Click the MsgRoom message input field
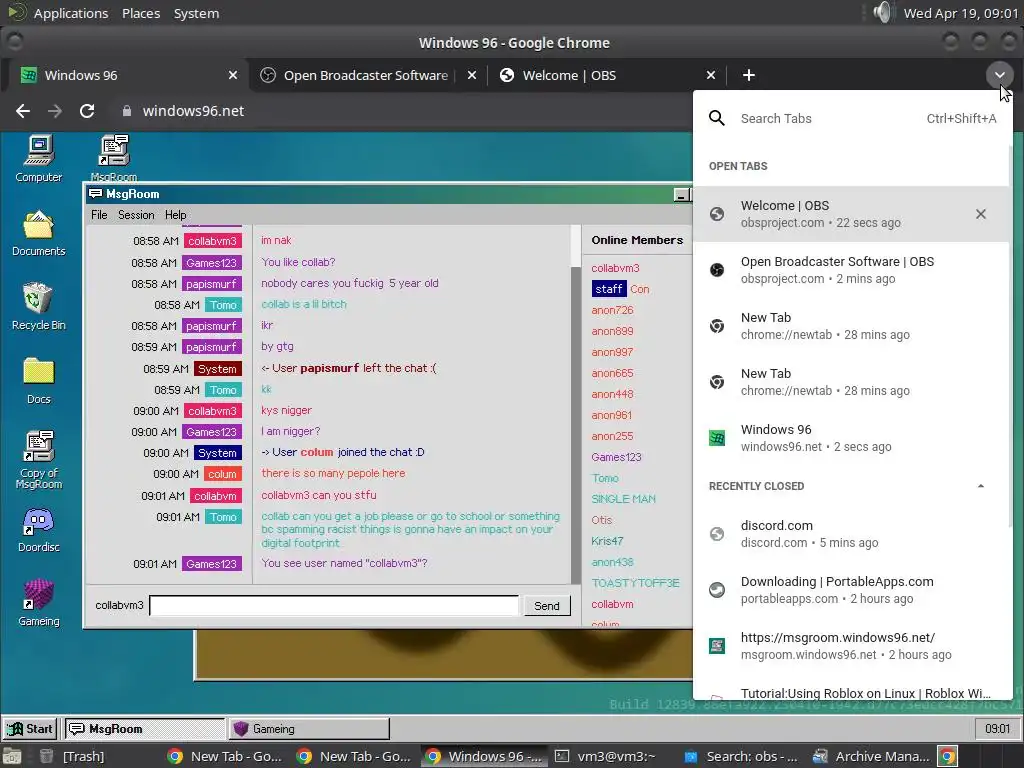 (x=334, y=605)
